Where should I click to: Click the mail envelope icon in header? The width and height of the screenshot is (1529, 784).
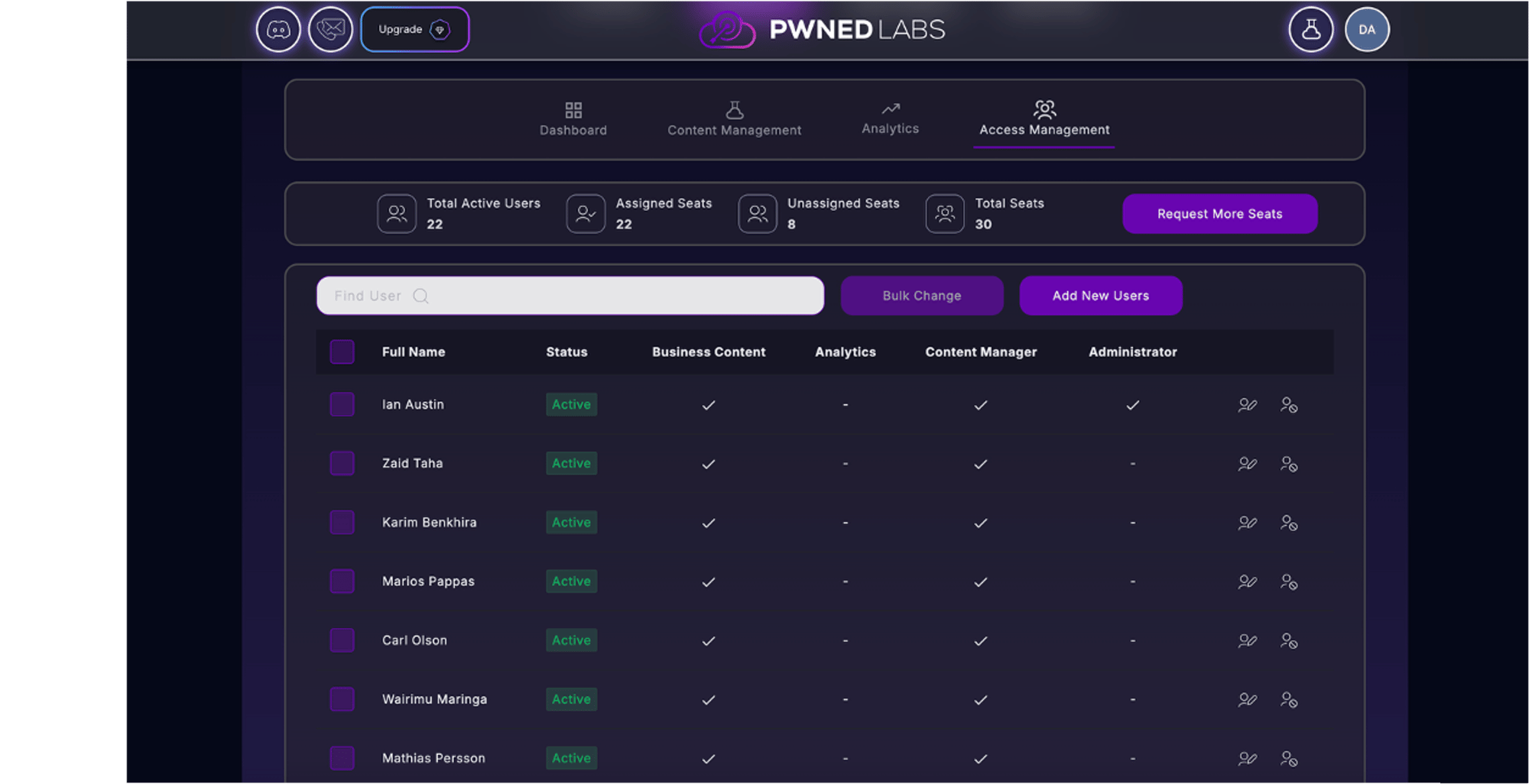coord(330,30)
